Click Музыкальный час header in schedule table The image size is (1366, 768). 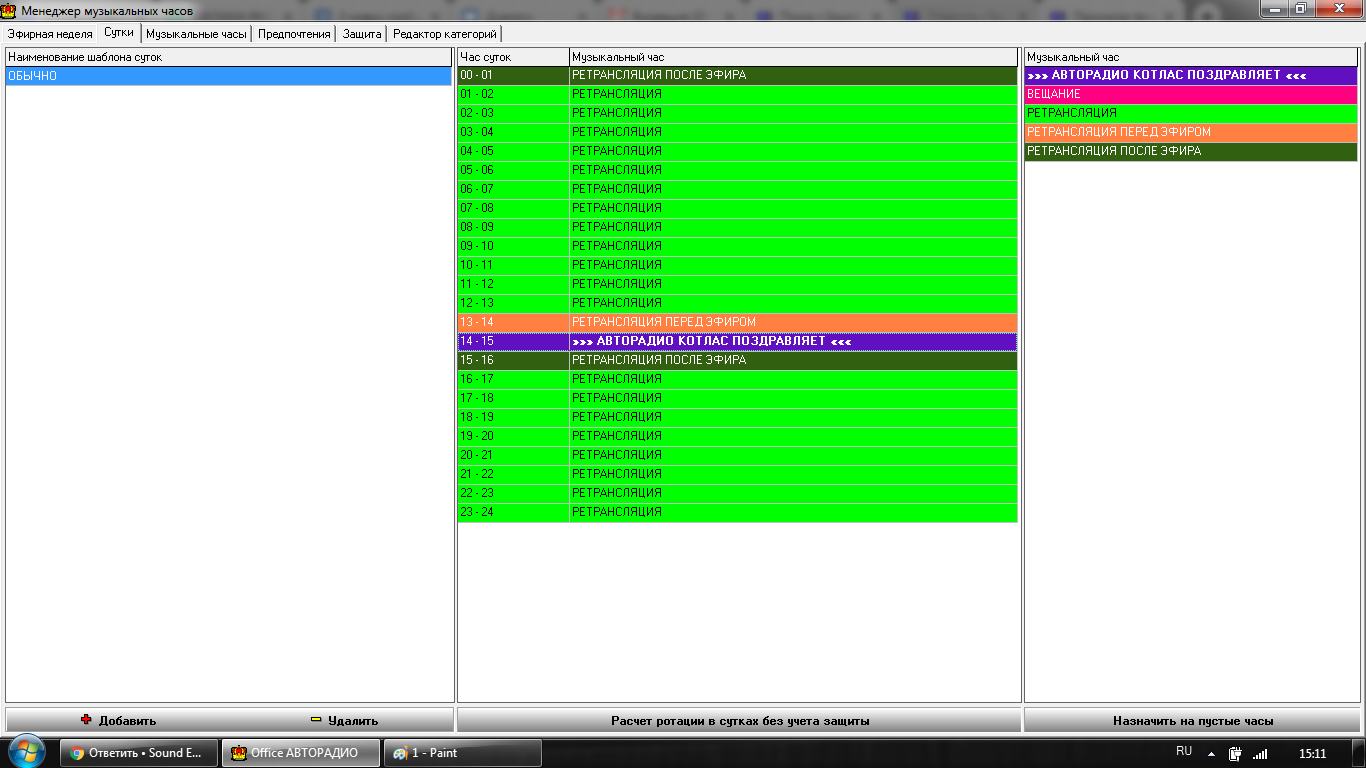(794, 58)
